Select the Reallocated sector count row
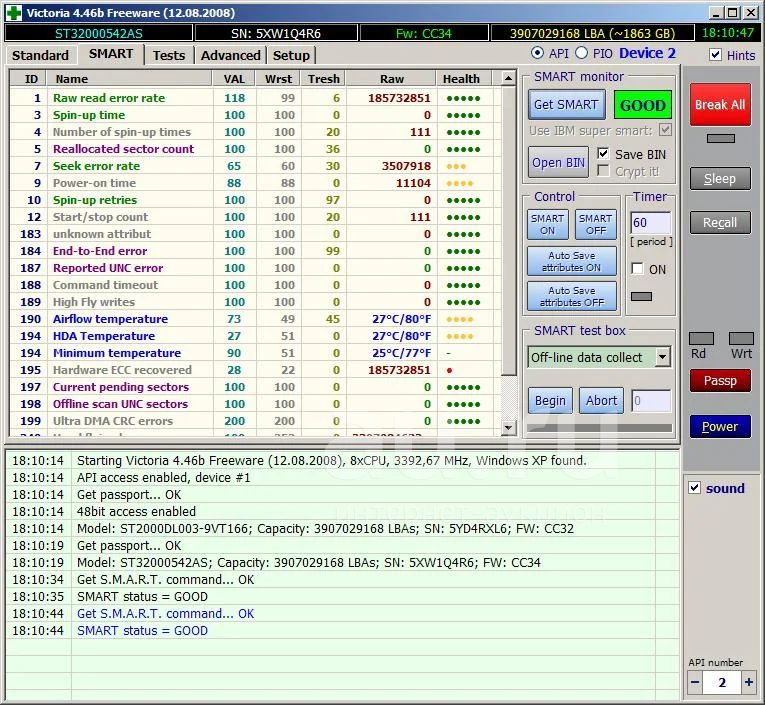 [x=256, y=149]
